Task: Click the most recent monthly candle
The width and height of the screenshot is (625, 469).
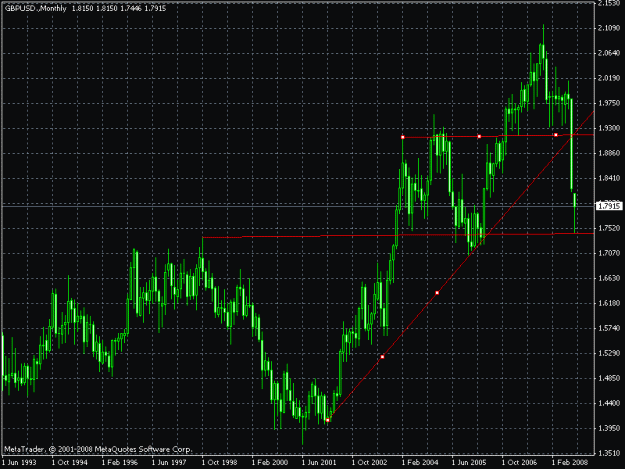Action: 575,213
